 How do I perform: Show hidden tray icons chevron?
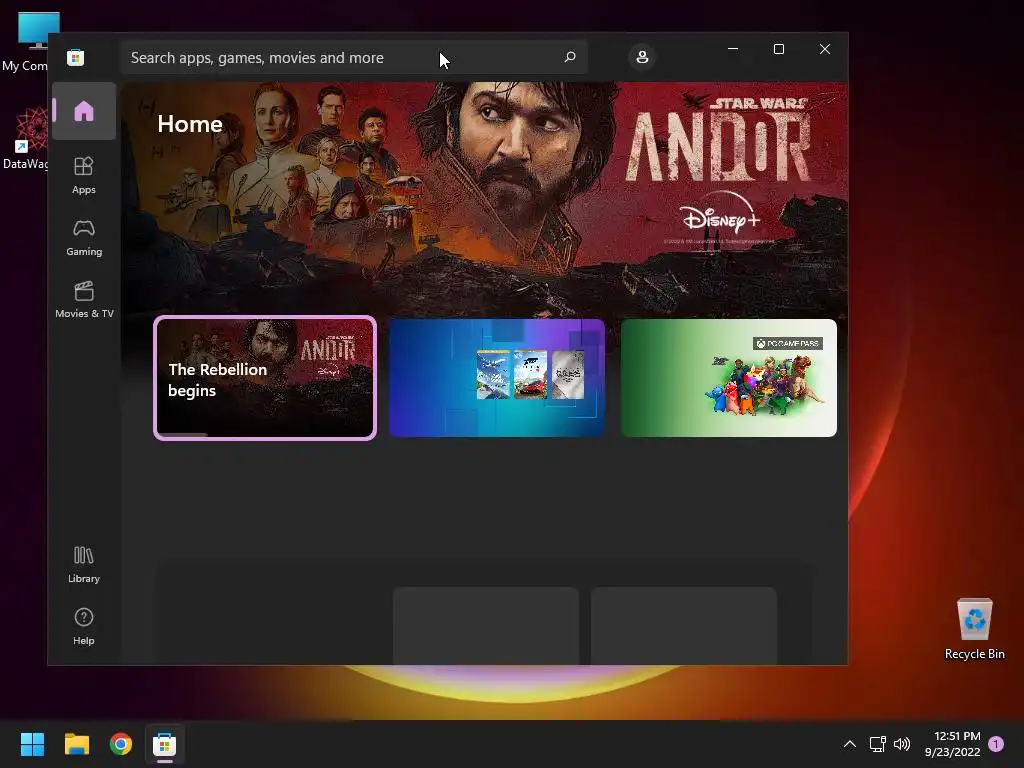(850, 744)
